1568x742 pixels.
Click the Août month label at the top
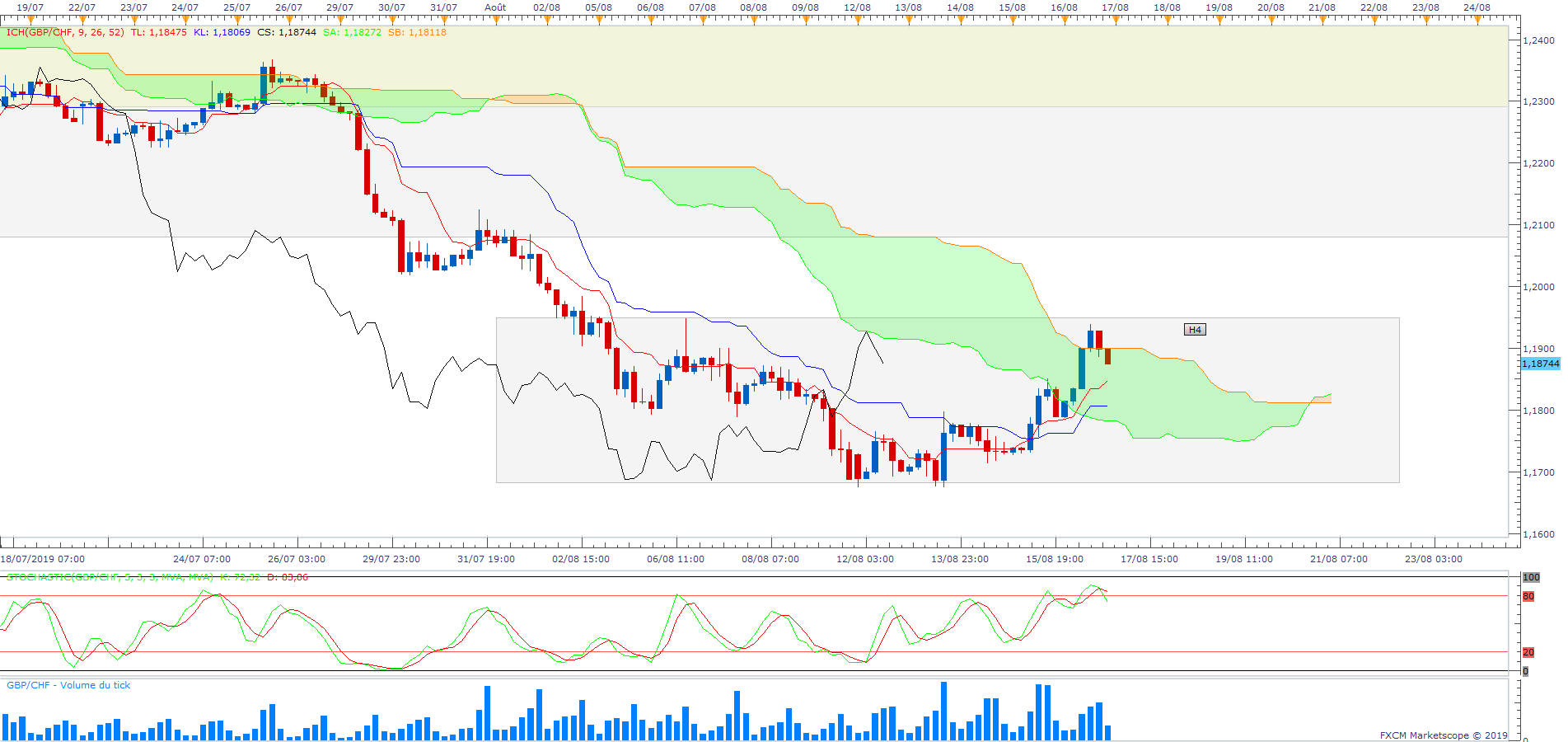(495, 7)
